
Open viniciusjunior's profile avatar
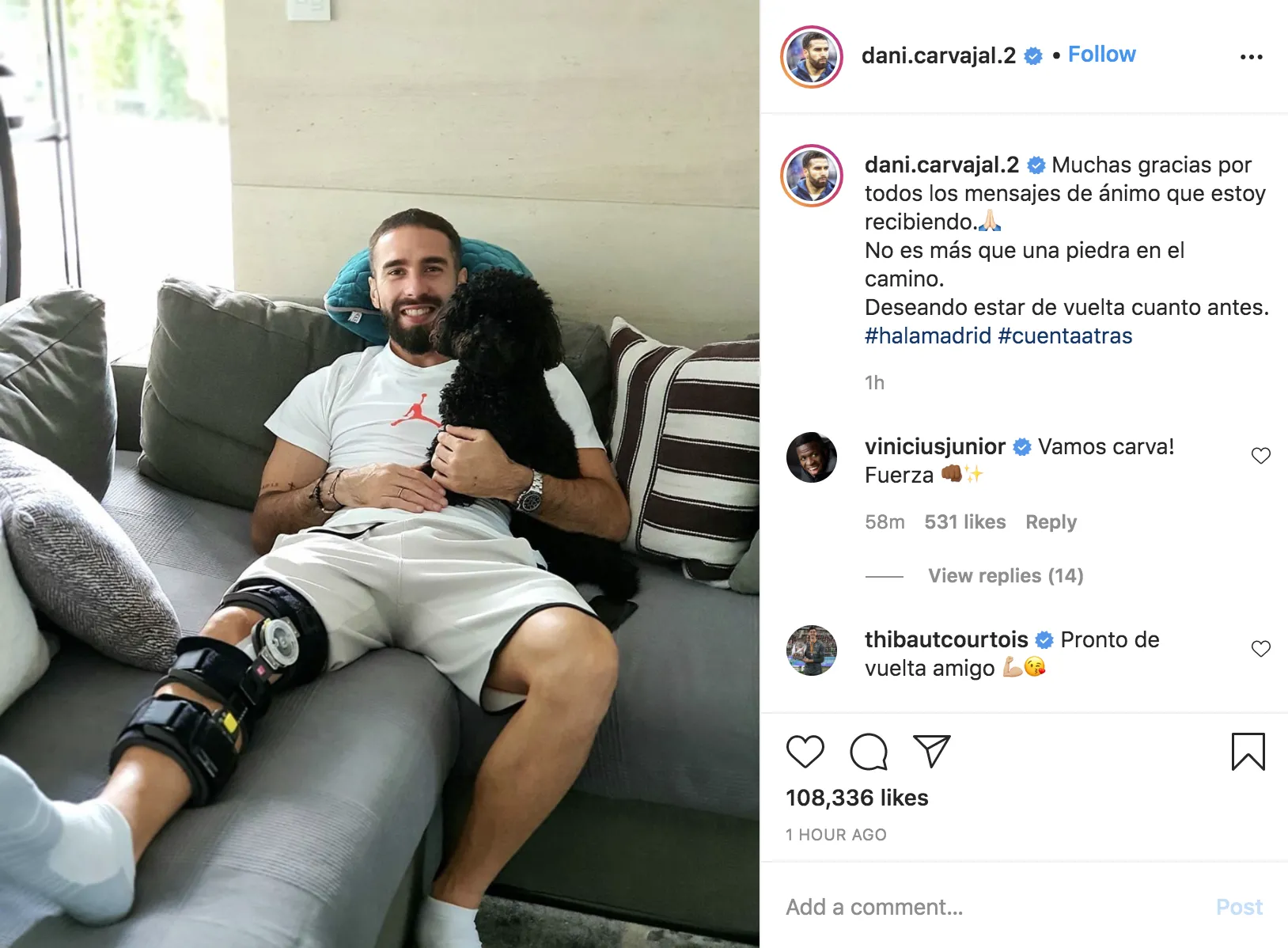(812, 457)
